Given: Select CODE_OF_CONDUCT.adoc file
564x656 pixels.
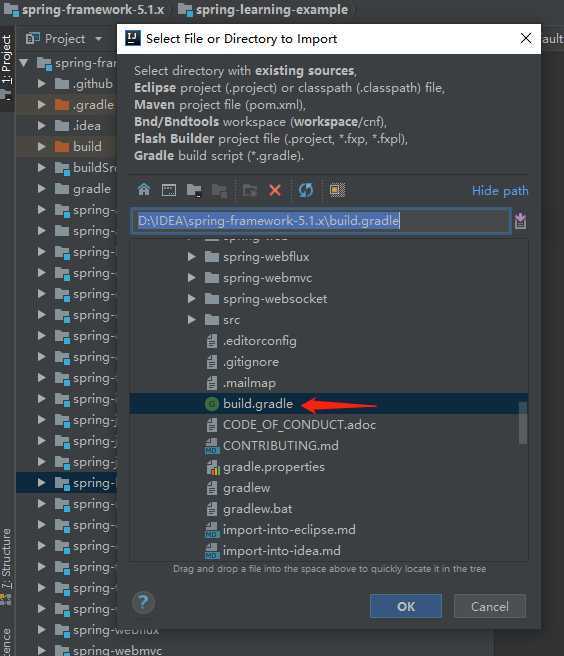Looking at the screenshot, I should click(x=299, y=425).
